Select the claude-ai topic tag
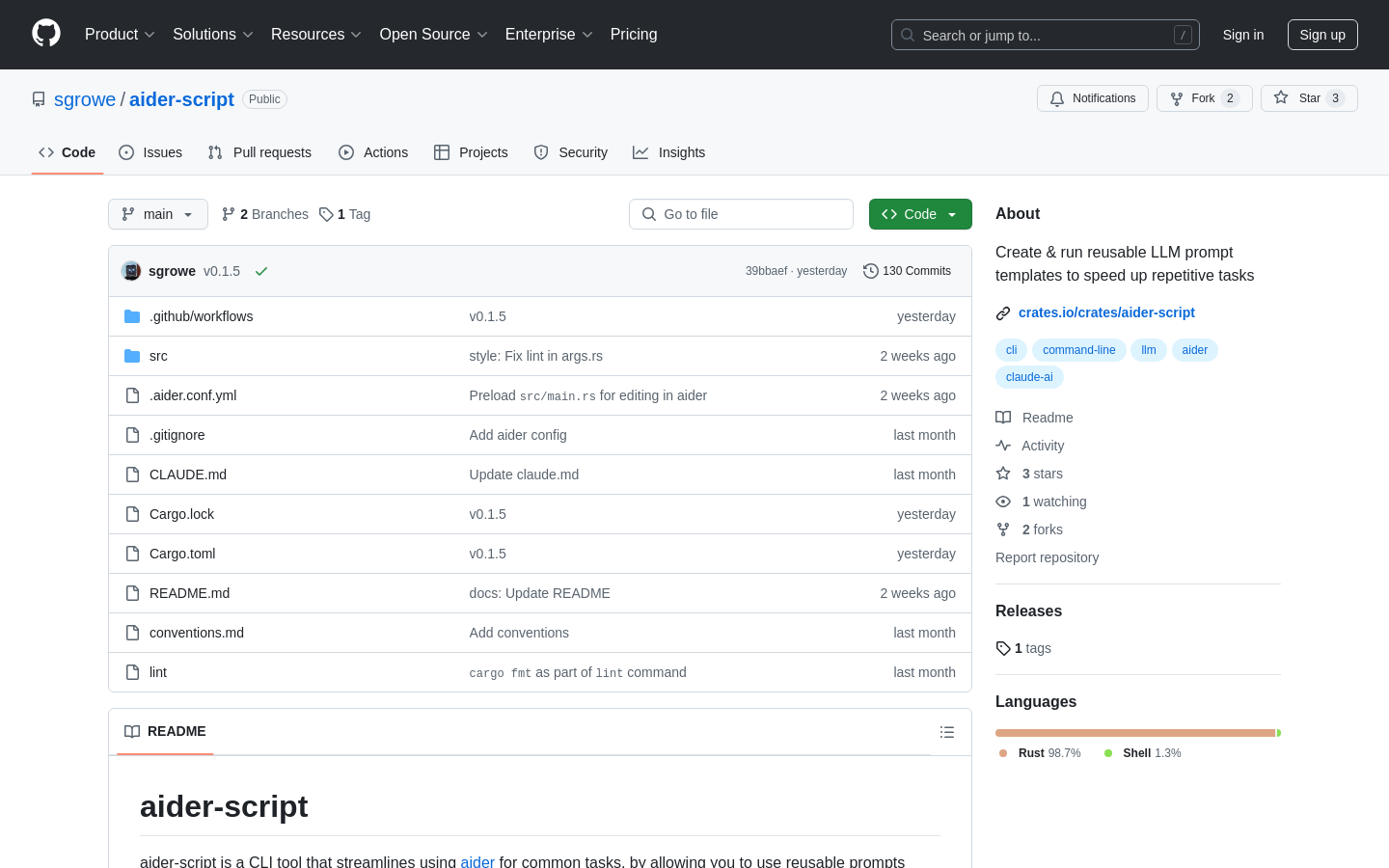 point(1029,377)
